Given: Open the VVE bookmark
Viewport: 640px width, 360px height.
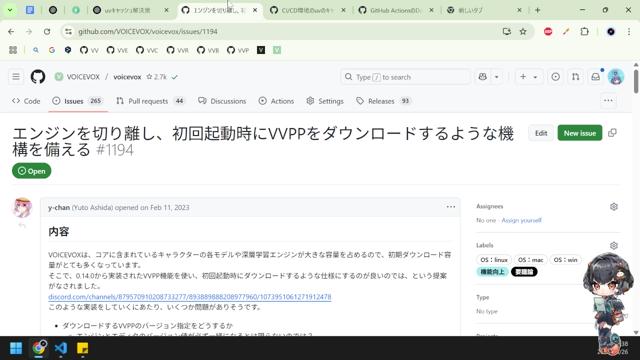Looking at the screenshot, I should (117, 50).
